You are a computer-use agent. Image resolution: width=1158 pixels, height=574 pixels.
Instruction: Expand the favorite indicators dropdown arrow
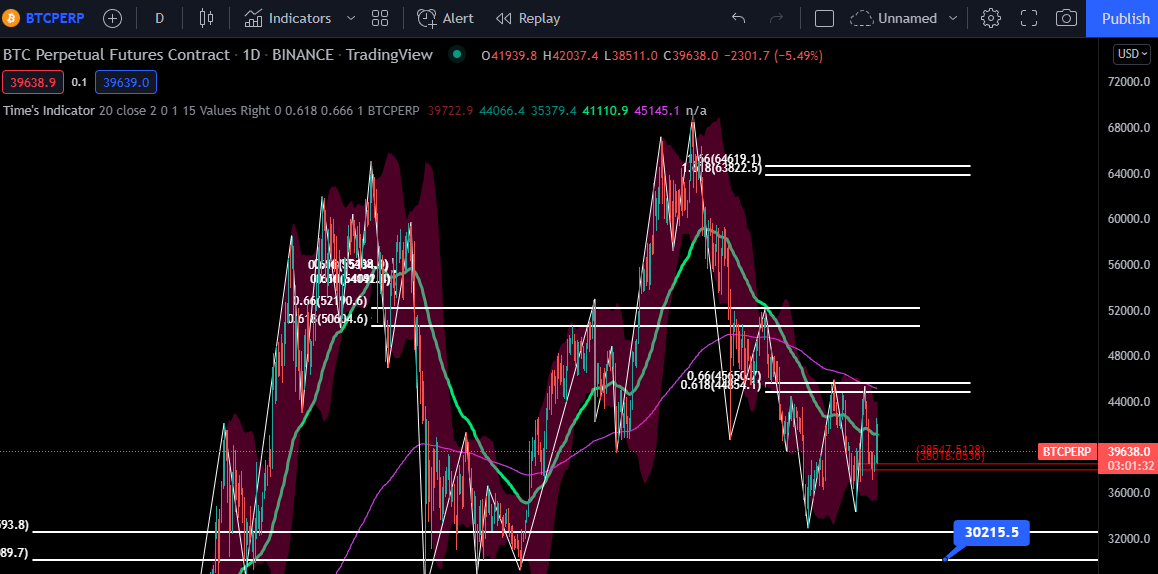click(351, 18)
